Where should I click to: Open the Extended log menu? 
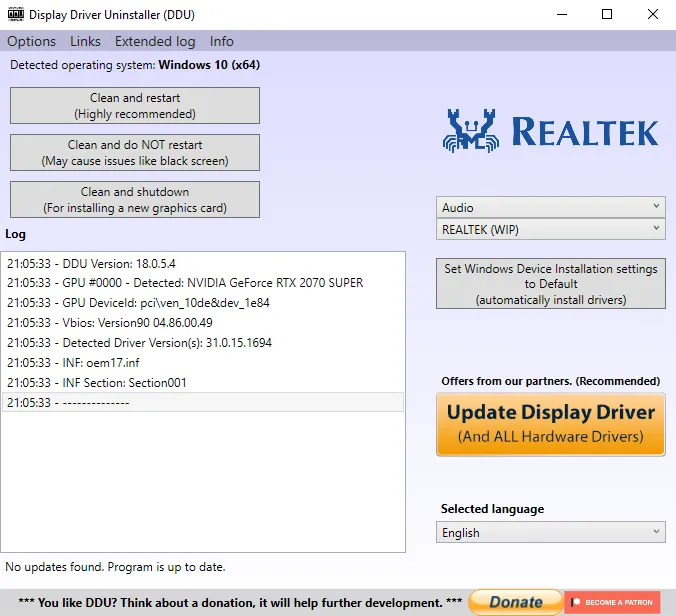click(155, 41)
